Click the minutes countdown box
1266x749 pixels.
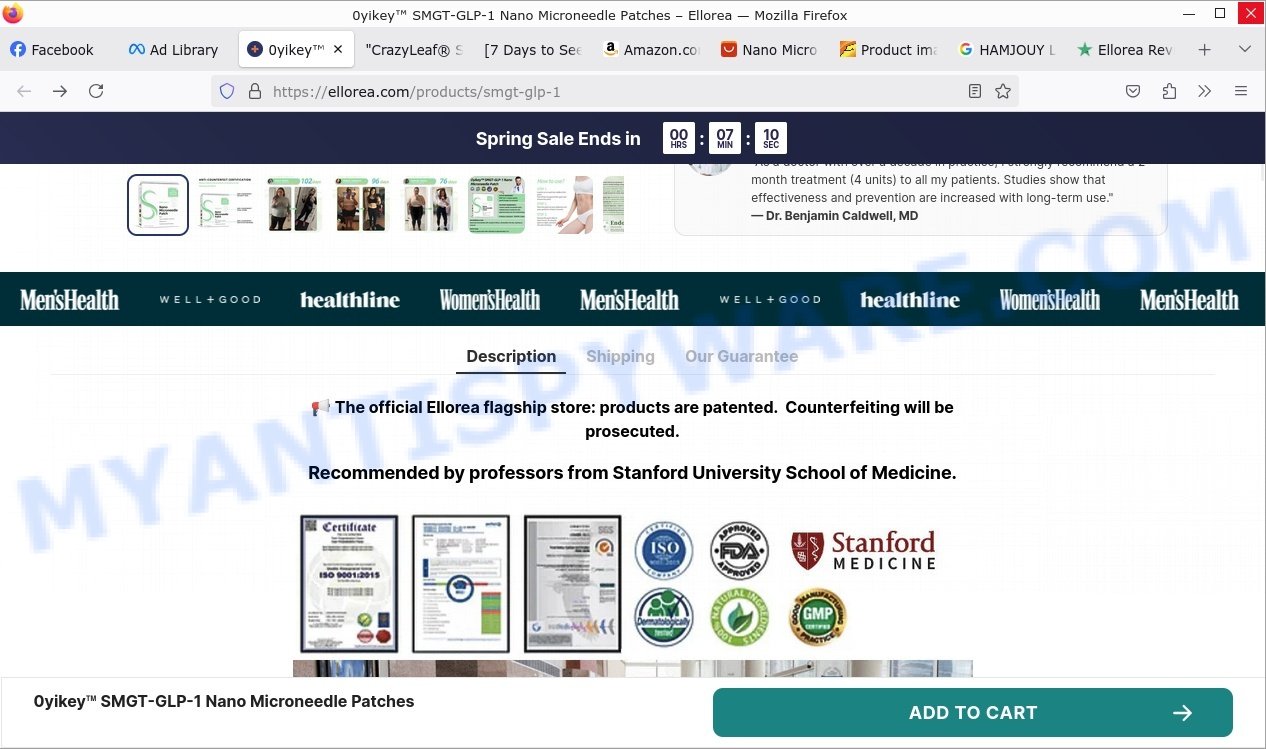725,138
